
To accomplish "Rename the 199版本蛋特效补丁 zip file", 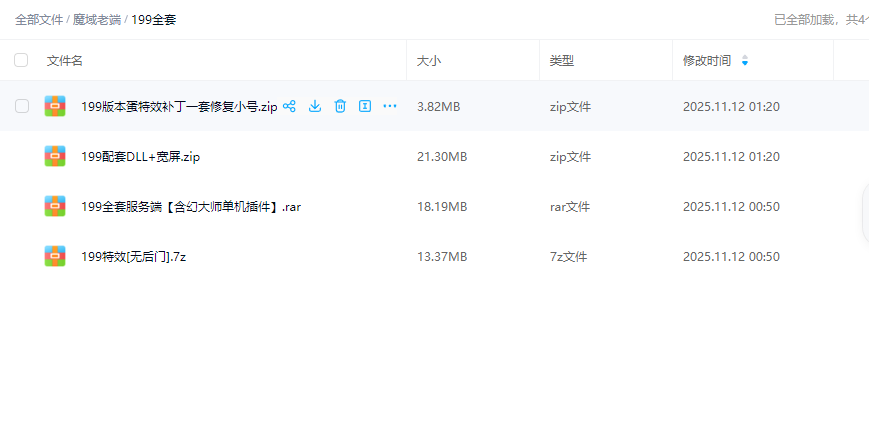I will [x=365, y=106].
